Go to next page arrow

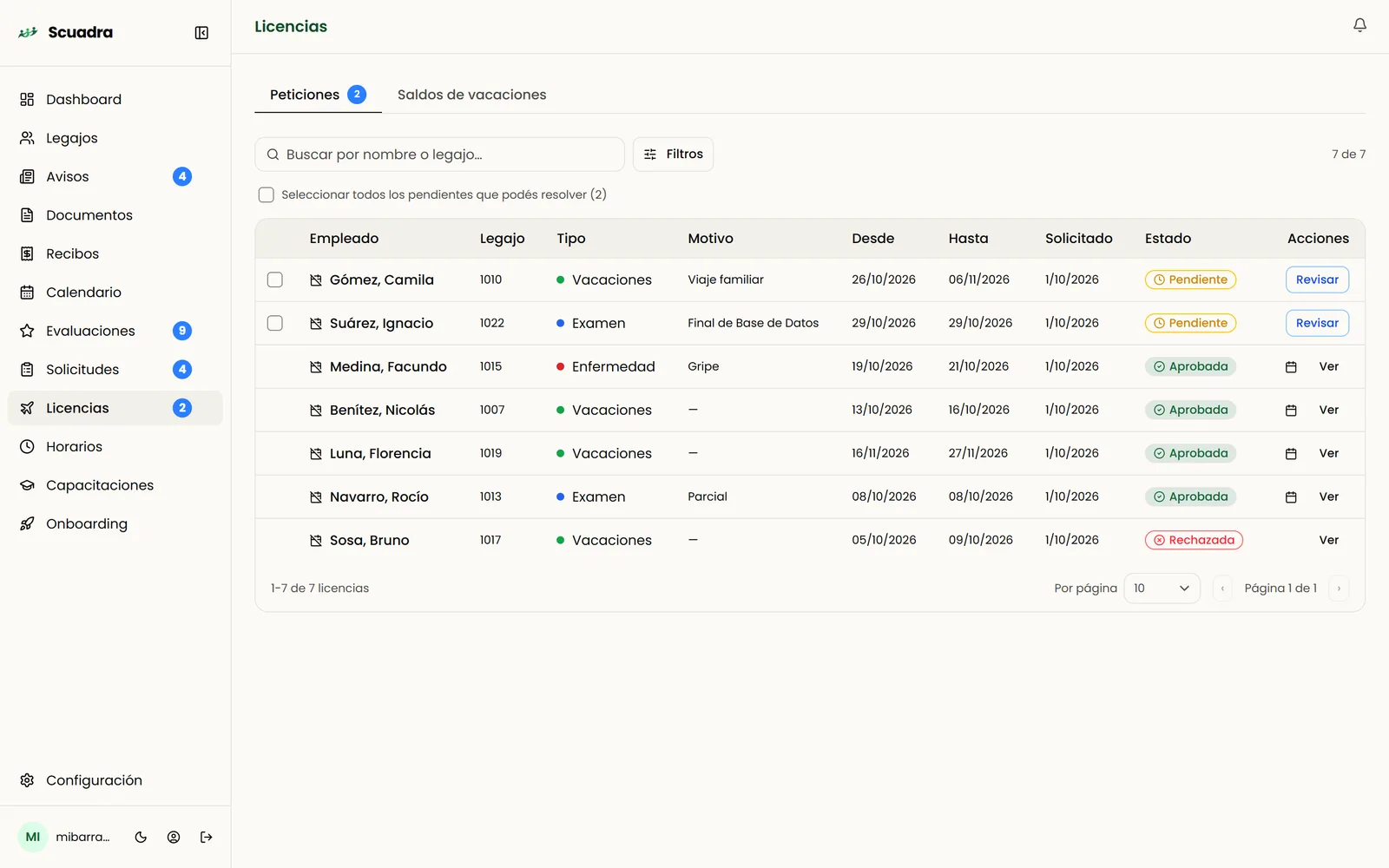[1339, 589]
